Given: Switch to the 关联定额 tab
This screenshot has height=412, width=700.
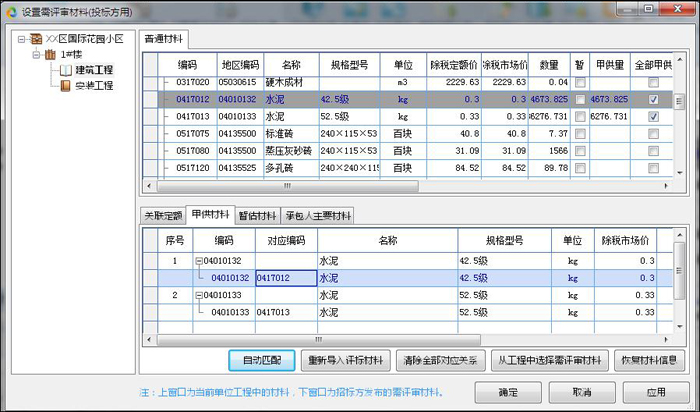Looking at the screenshot, I should click(x=163, y=216).
